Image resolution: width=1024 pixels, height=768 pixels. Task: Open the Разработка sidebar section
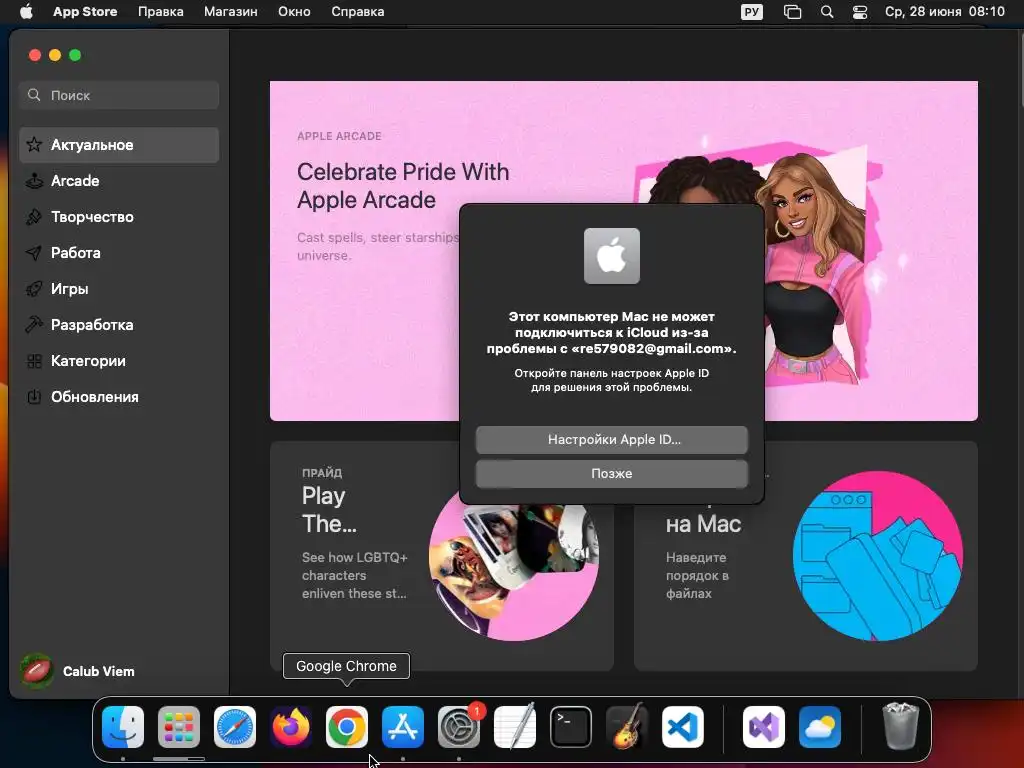119,325
